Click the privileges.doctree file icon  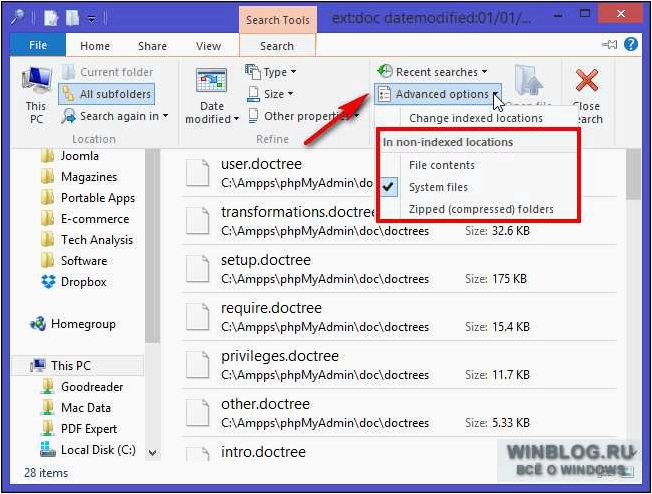click(x=198, y=365)
